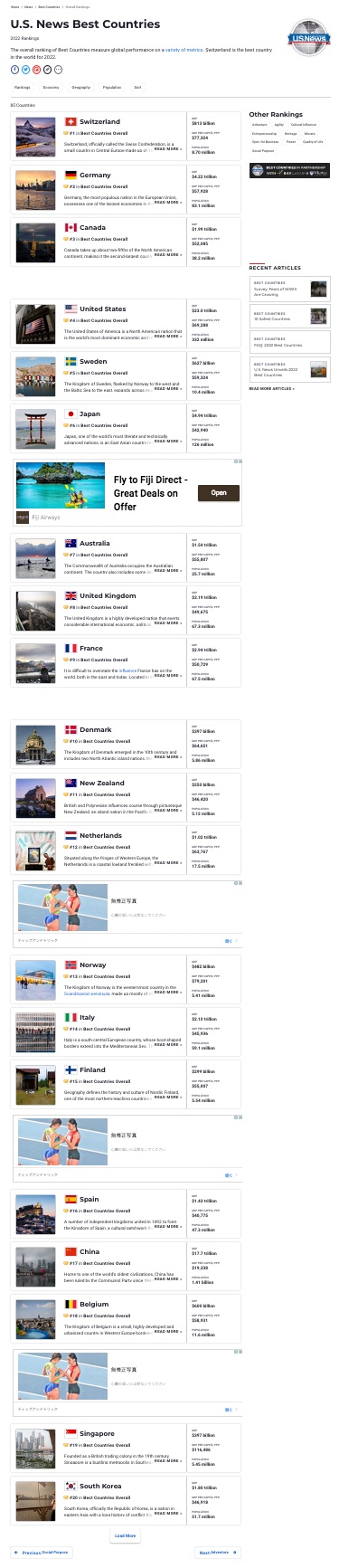Open the AdChoices icon on Fiji ad

[x=238, y=461]
